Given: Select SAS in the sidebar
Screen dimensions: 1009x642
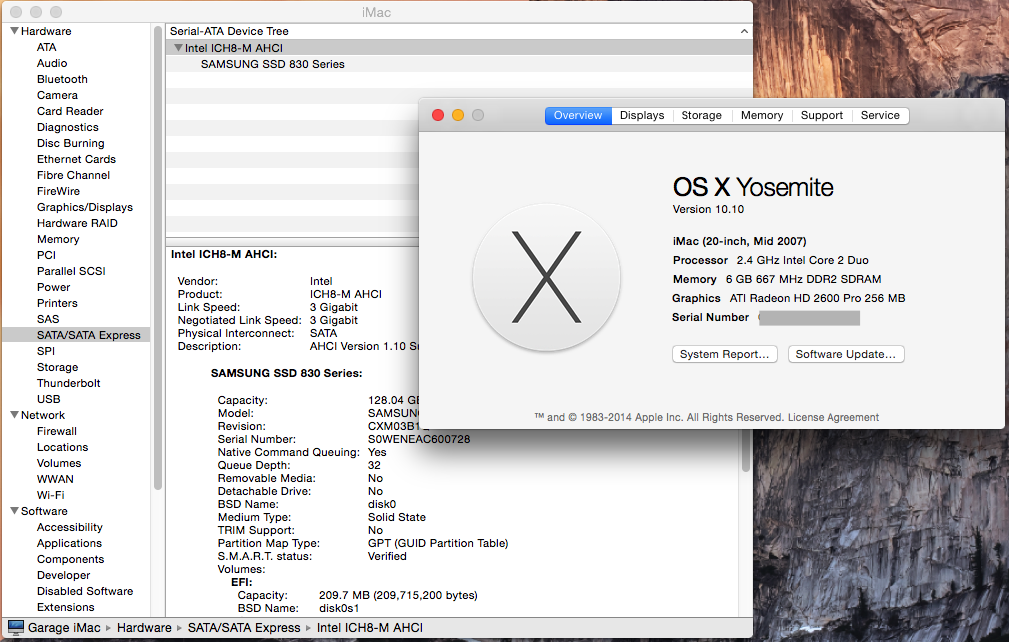Looking at the screenshot, I should click(x=48, y=319).
